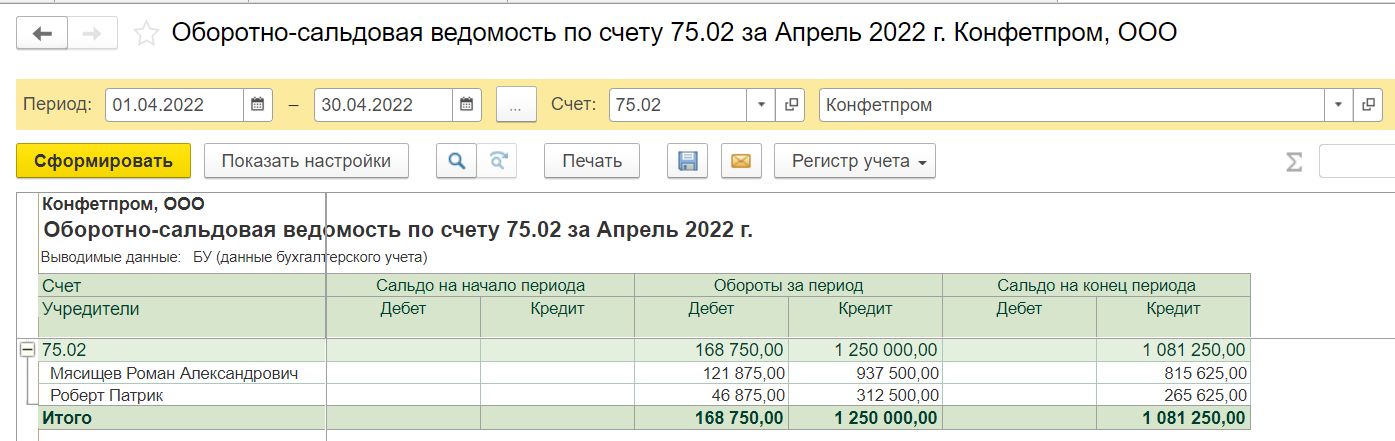Open the Регистр учета dropdown menu
1395x441 pixels.
click(x=854, y=161)
